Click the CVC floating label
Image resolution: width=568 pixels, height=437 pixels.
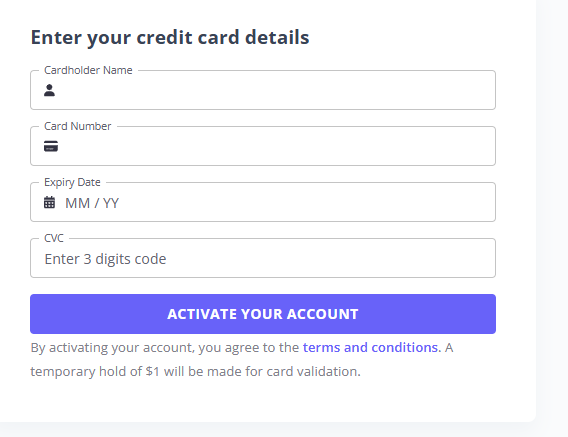[x=54, y=238]
